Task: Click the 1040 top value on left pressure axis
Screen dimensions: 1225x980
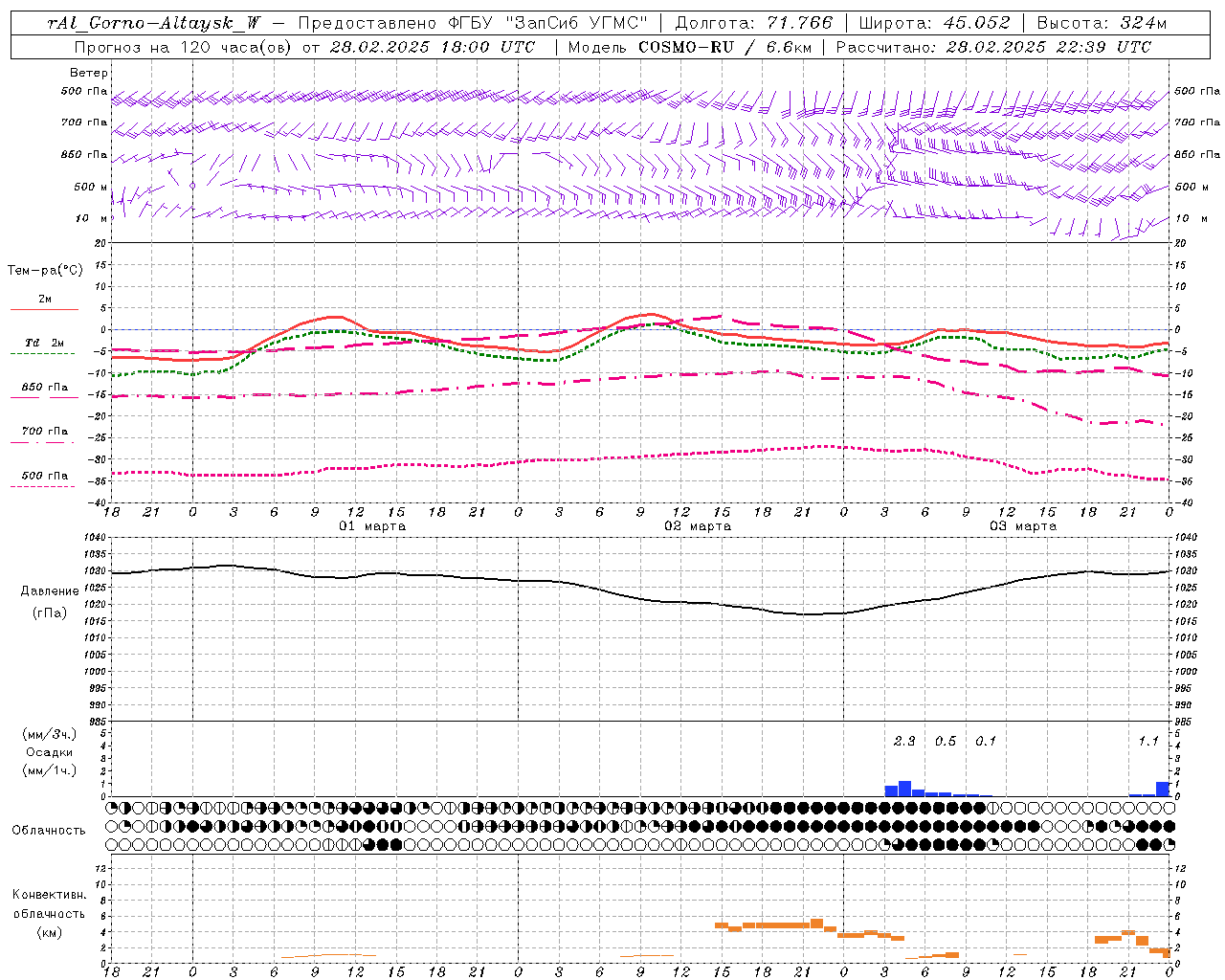Action: pyautogui.click(x=96, y=538)
